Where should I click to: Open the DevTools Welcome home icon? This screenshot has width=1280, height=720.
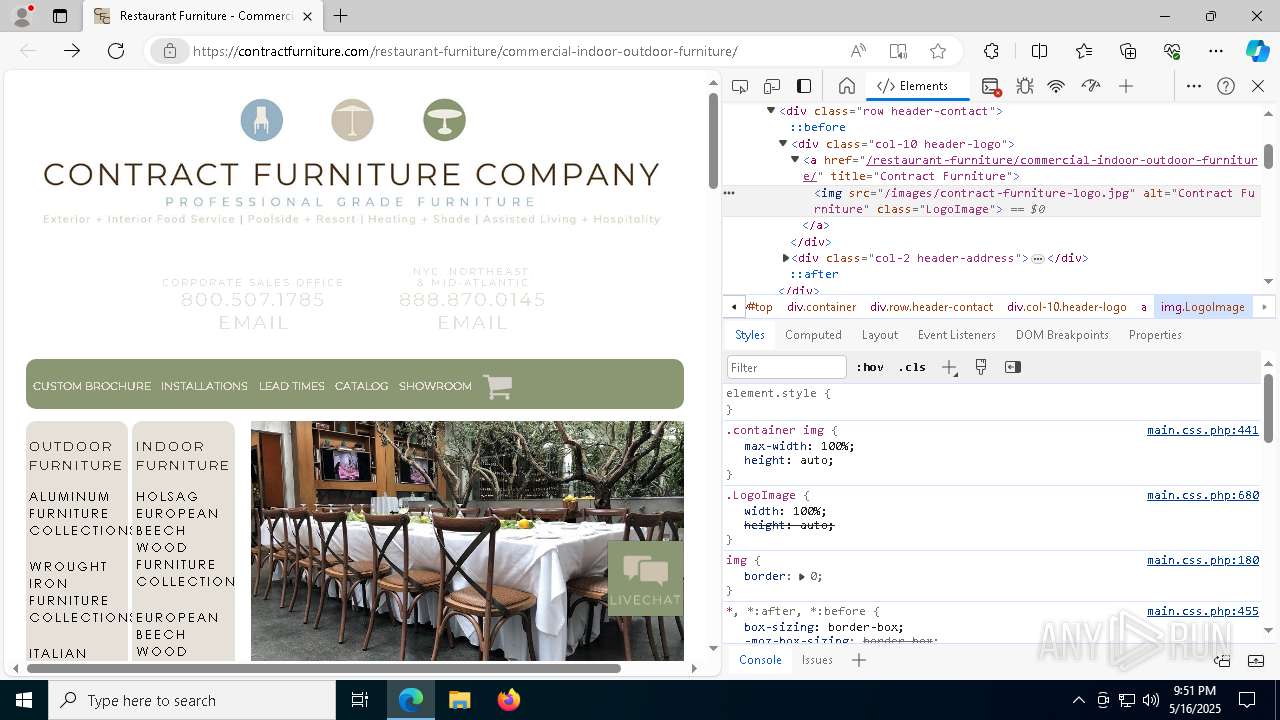click(846, 86)
